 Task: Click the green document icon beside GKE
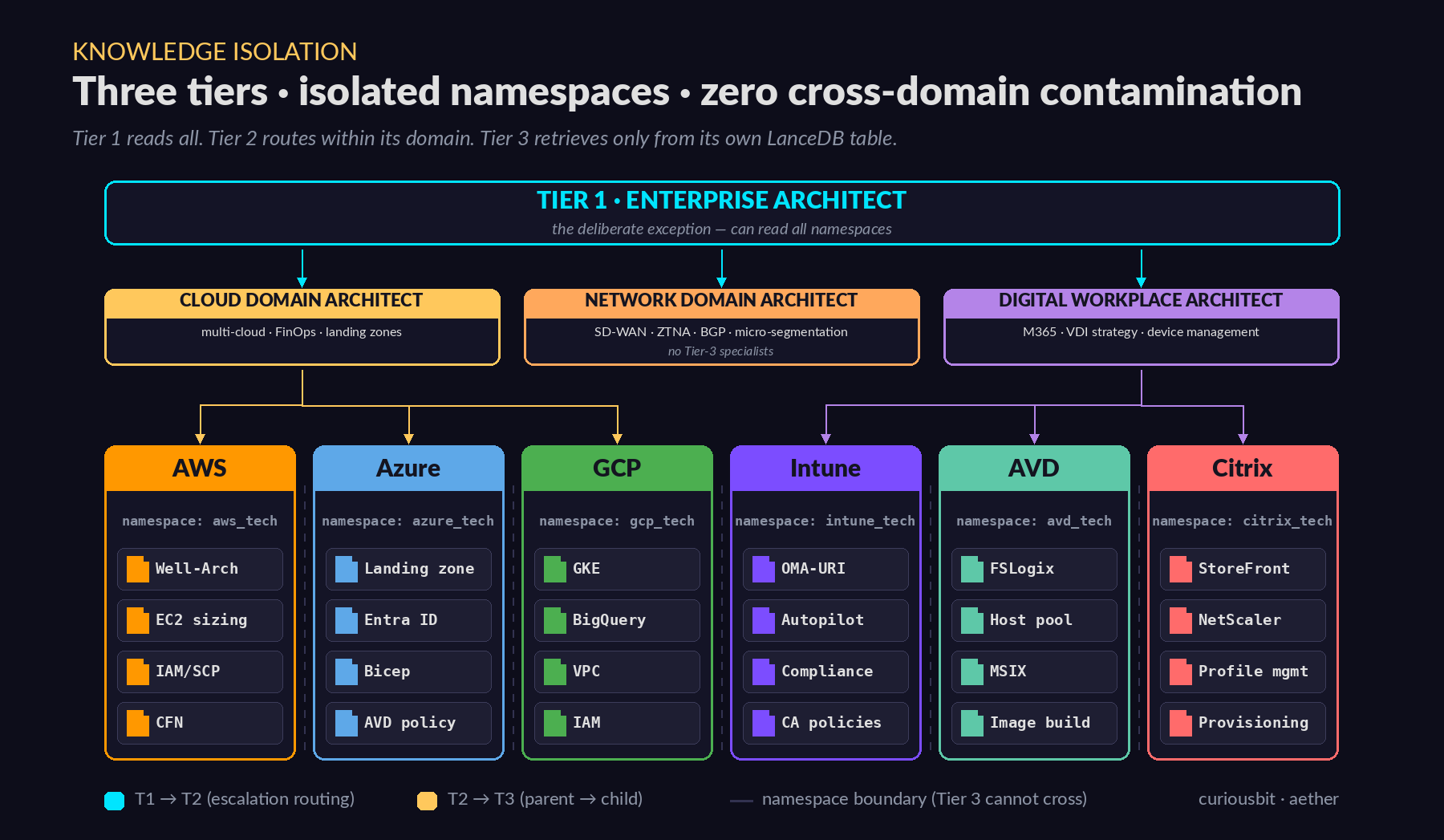coord(555,569)
